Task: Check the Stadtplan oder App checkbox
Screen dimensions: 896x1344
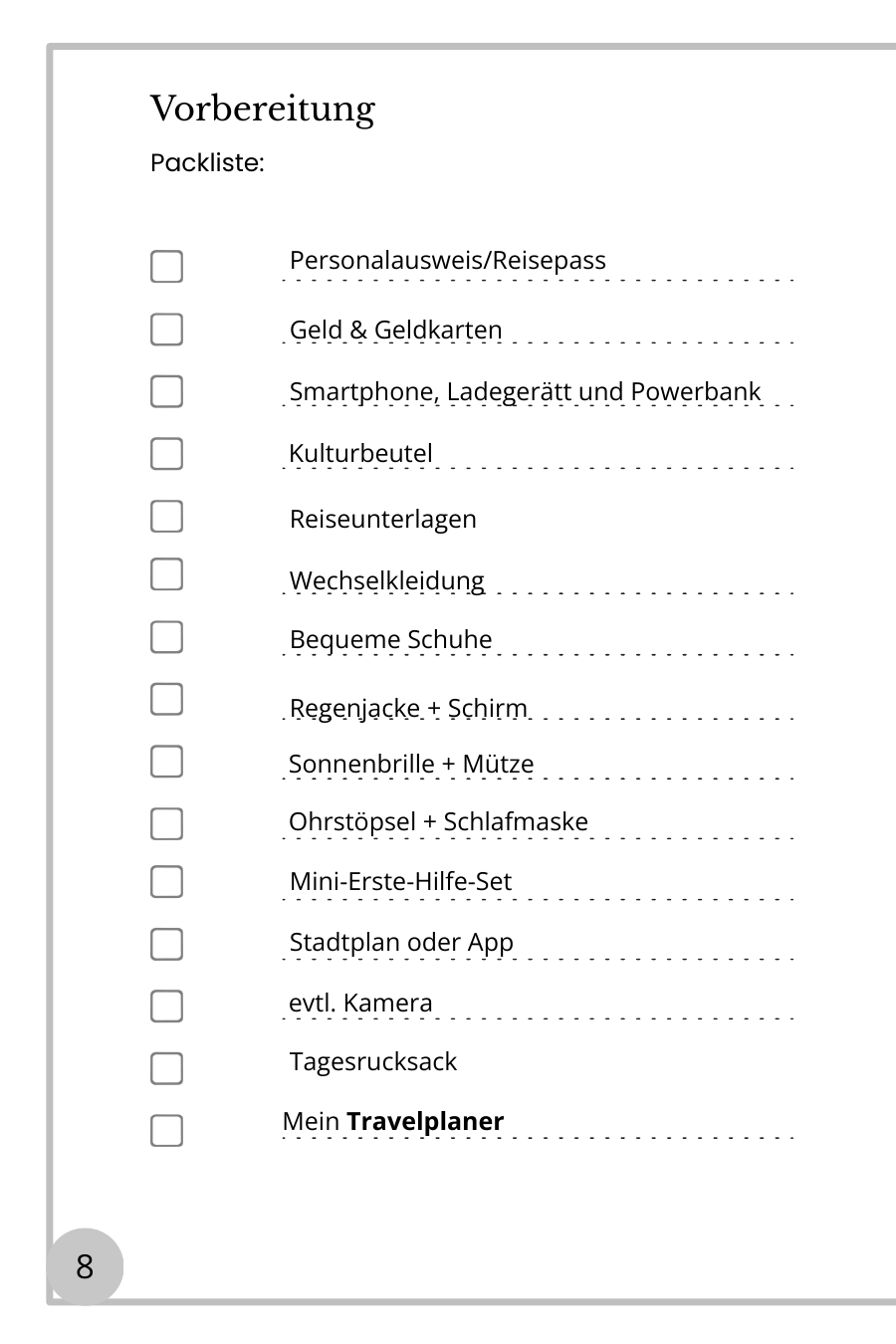Action: pyautogui.click(x=167, y=944)
